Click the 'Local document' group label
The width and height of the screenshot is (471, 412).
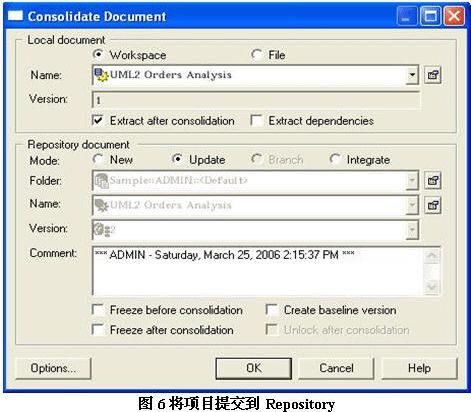tap(66, 40)
